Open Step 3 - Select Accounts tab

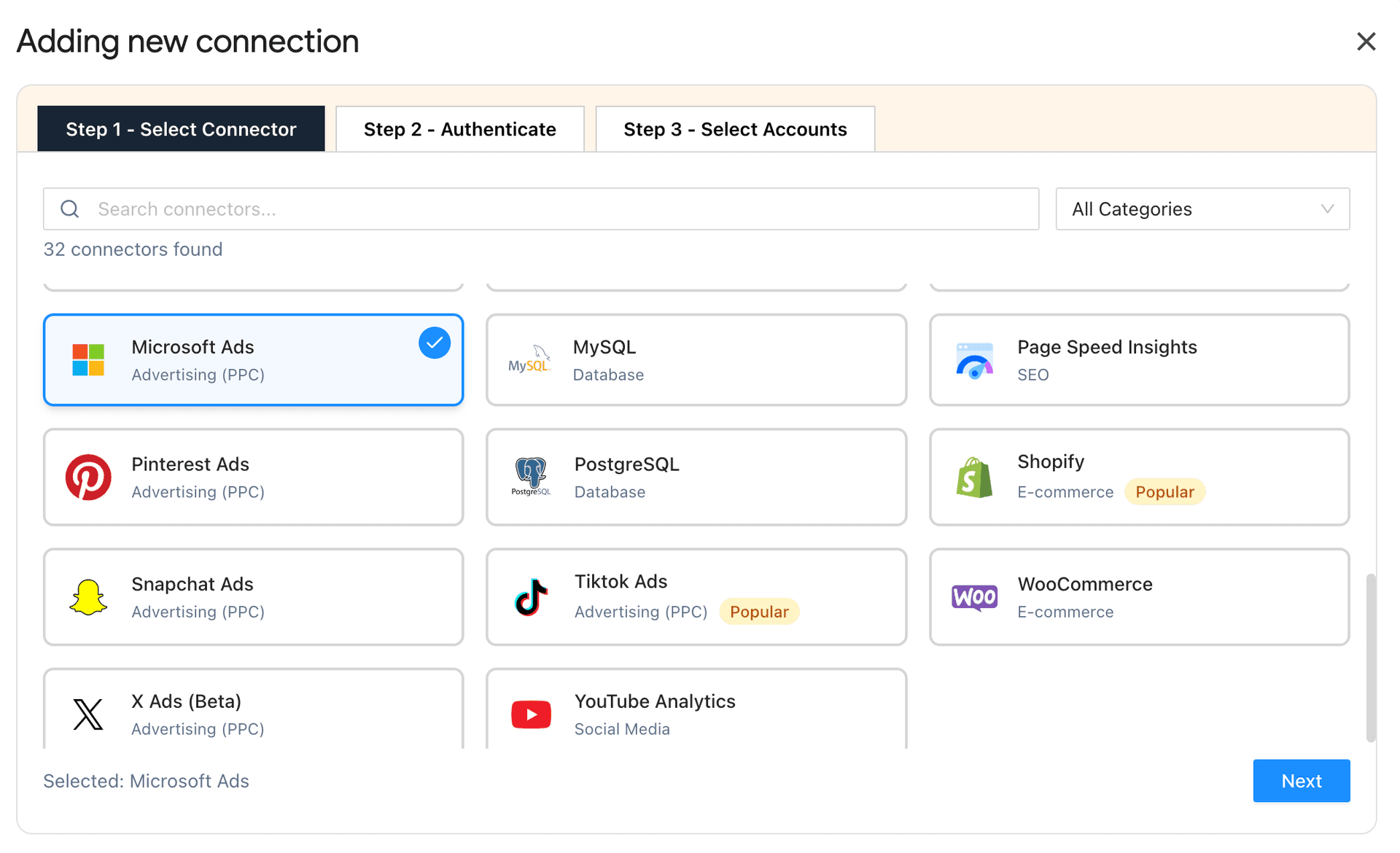(x=734, y=129)
